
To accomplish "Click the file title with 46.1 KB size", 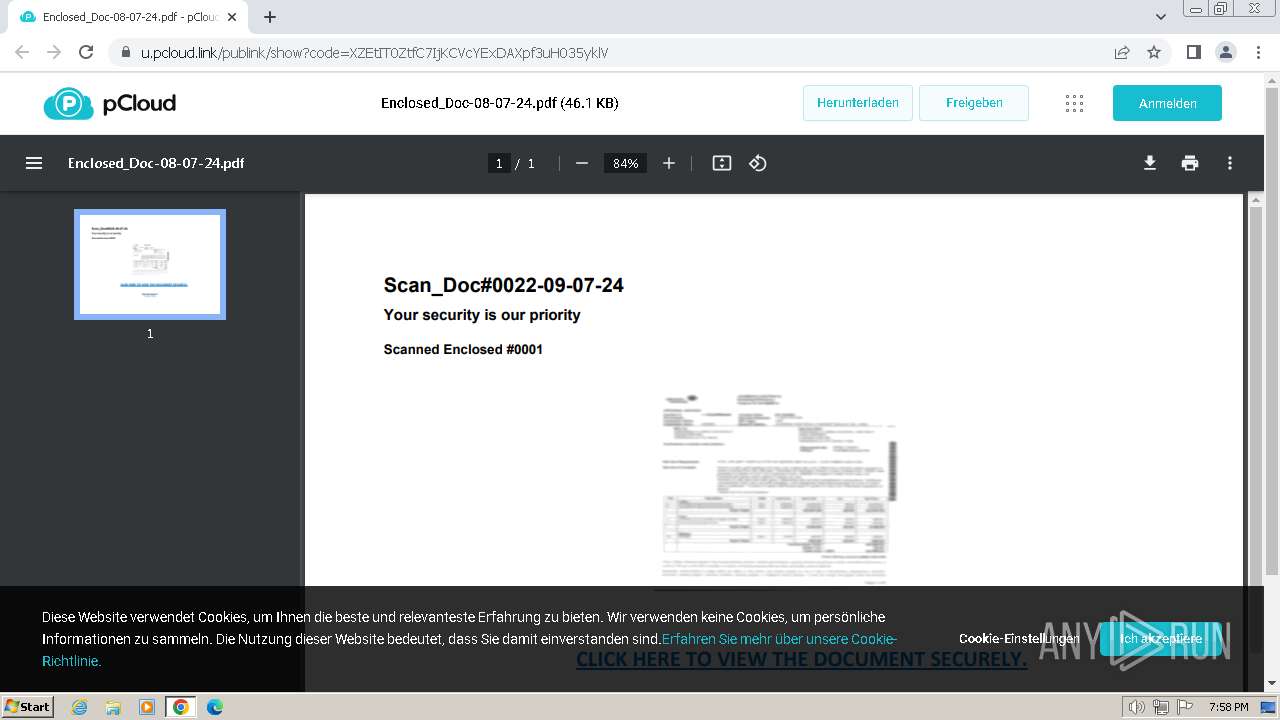I will 499,103.
